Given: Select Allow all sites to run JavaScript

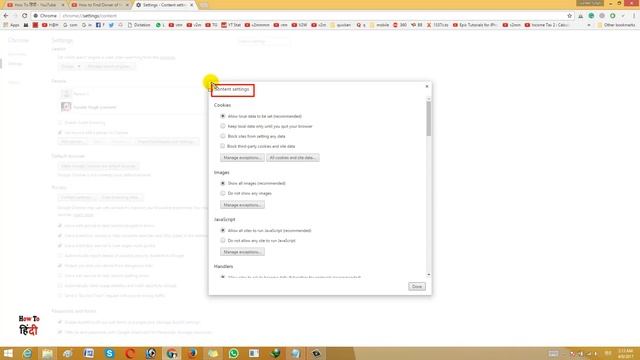Looking at the screenshot, I should (223, 231).
